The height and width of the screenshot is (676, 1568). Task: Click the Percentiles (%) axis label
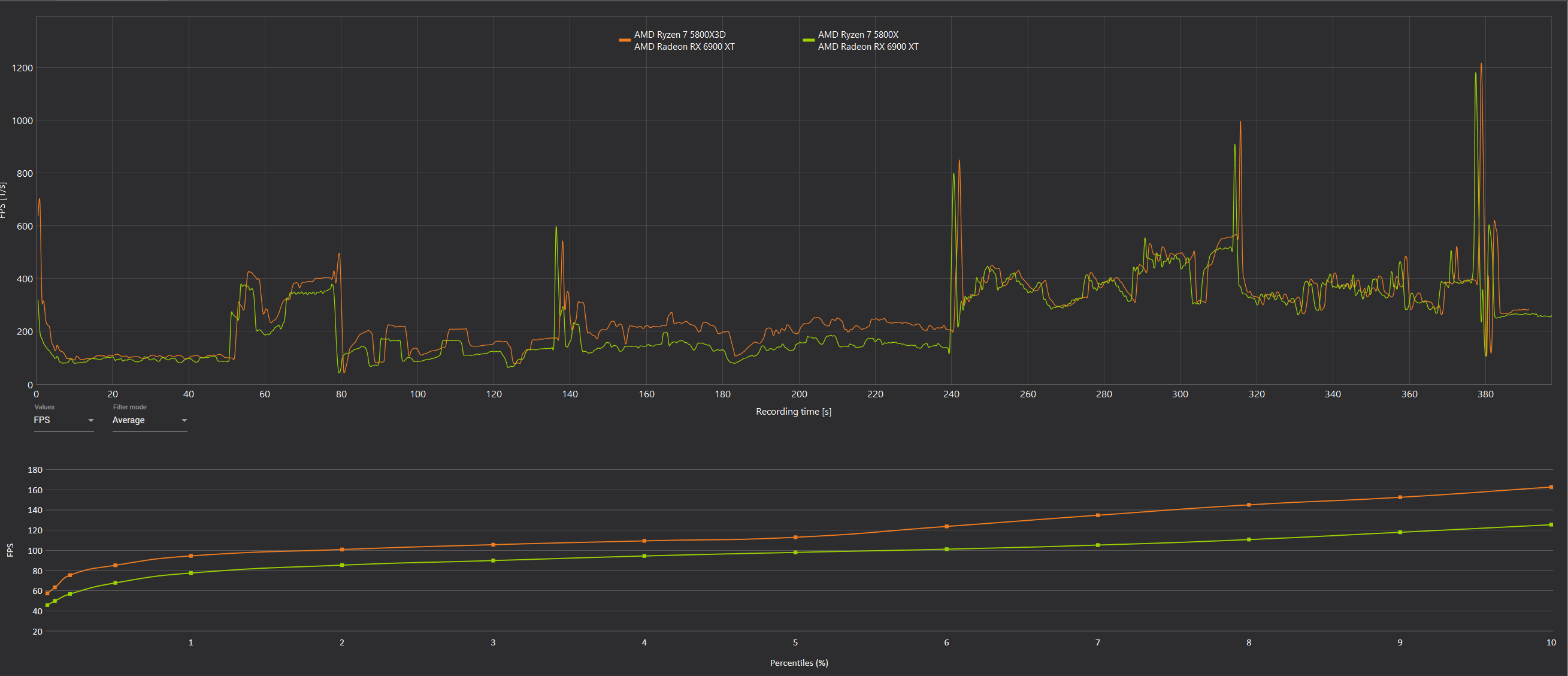pos(798,663)
